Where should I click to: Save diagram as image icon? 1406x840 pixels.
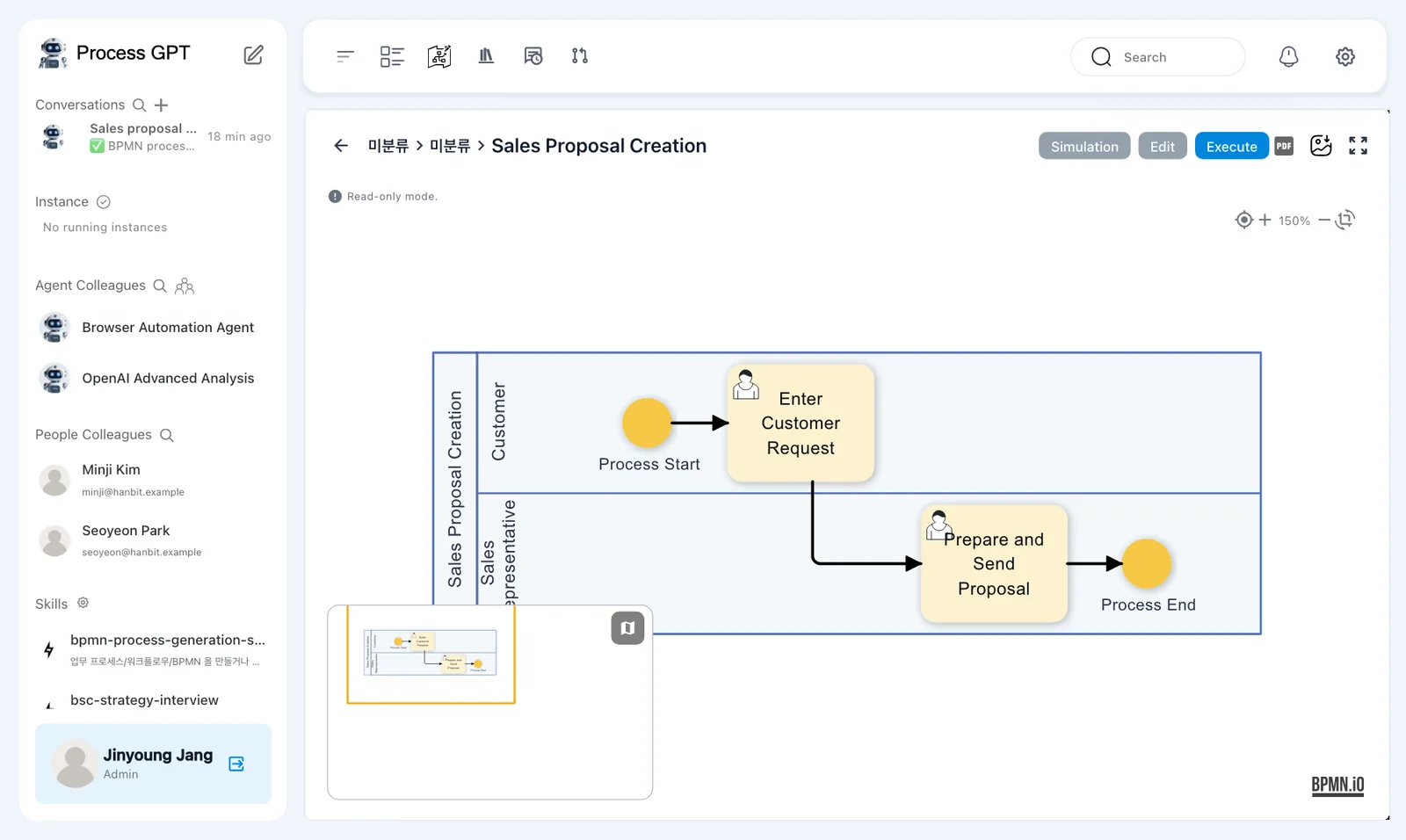click(1321, 146)
